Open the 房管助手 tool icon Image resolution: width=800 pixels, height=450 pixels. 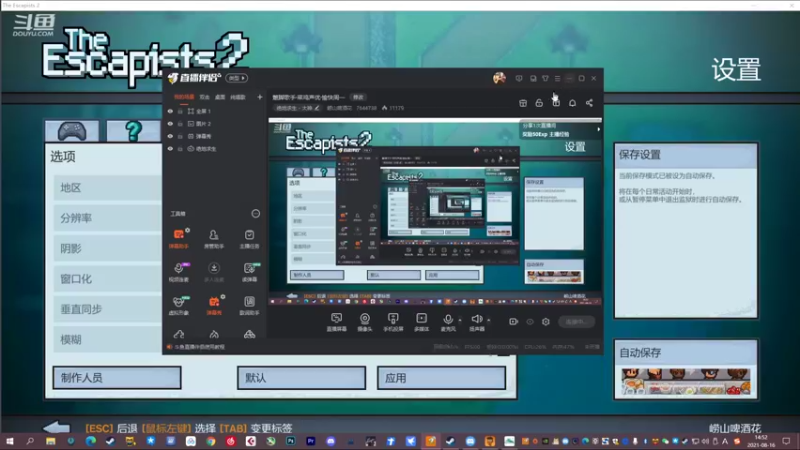click(214, 238)
